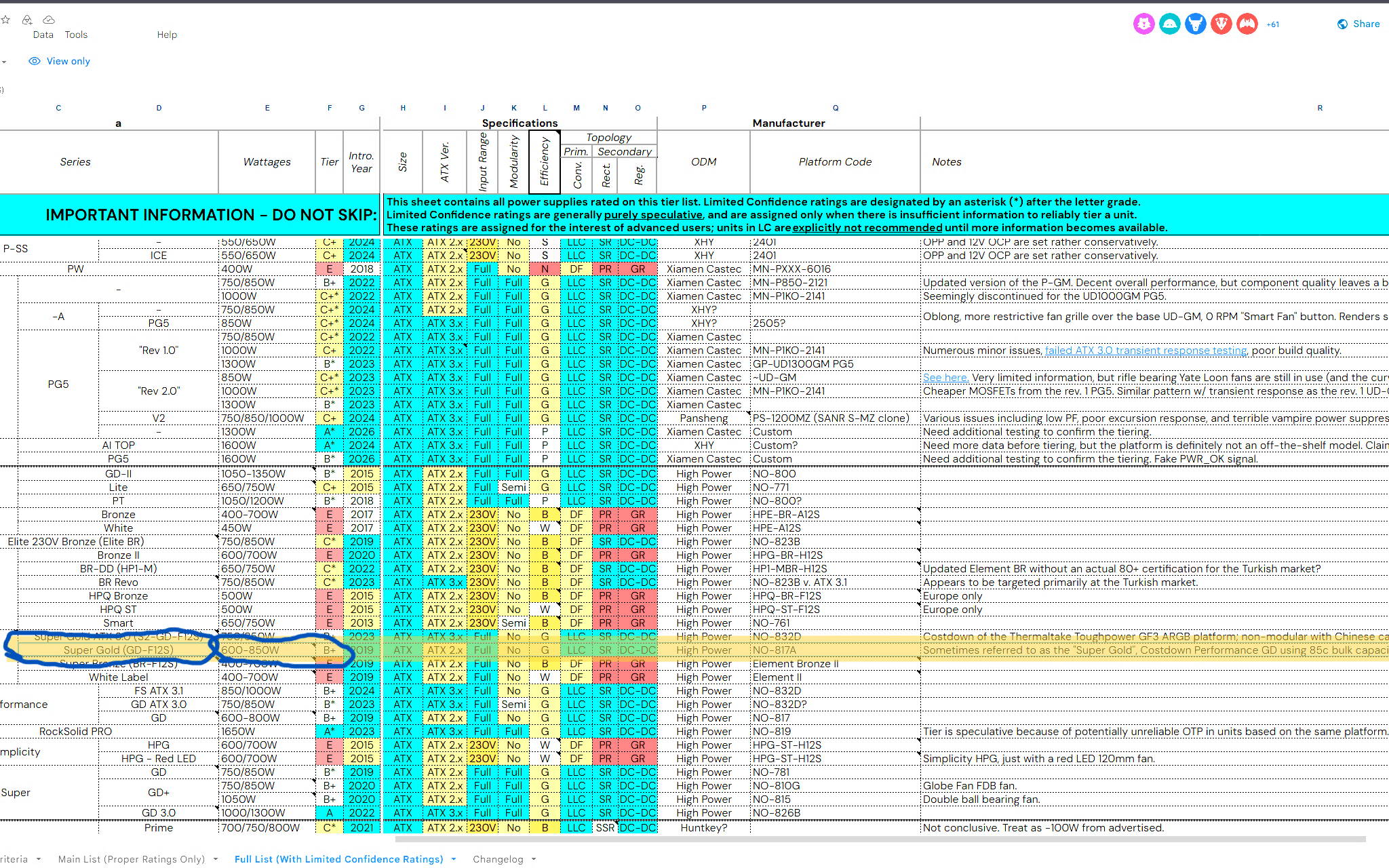This screenshot has width=1389, height=868.
Task: Click the Share button
Action: [x=1358, y=24]
